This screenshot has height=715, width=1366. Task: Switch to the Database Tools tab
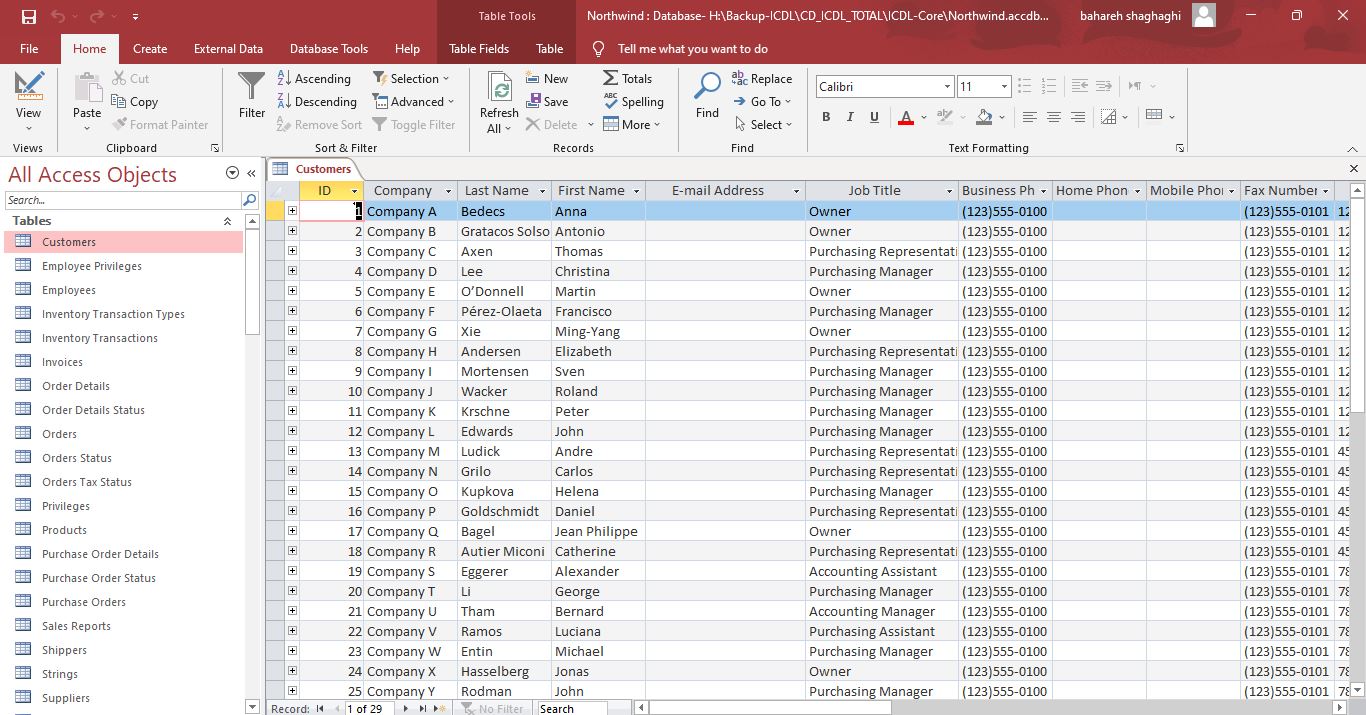tap(329, 48)
